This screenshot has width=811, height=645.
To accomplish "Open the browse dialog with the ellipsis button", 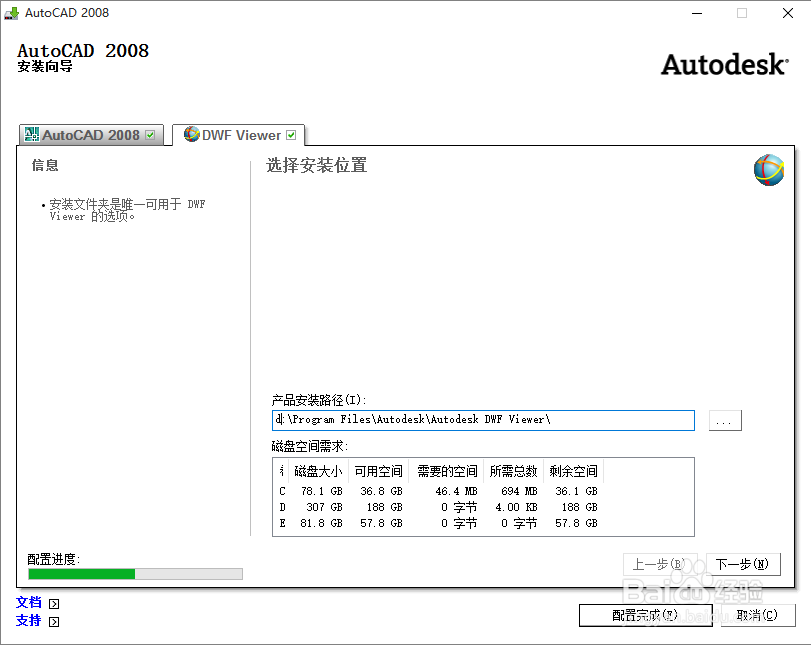I will [x=724, y=420].
